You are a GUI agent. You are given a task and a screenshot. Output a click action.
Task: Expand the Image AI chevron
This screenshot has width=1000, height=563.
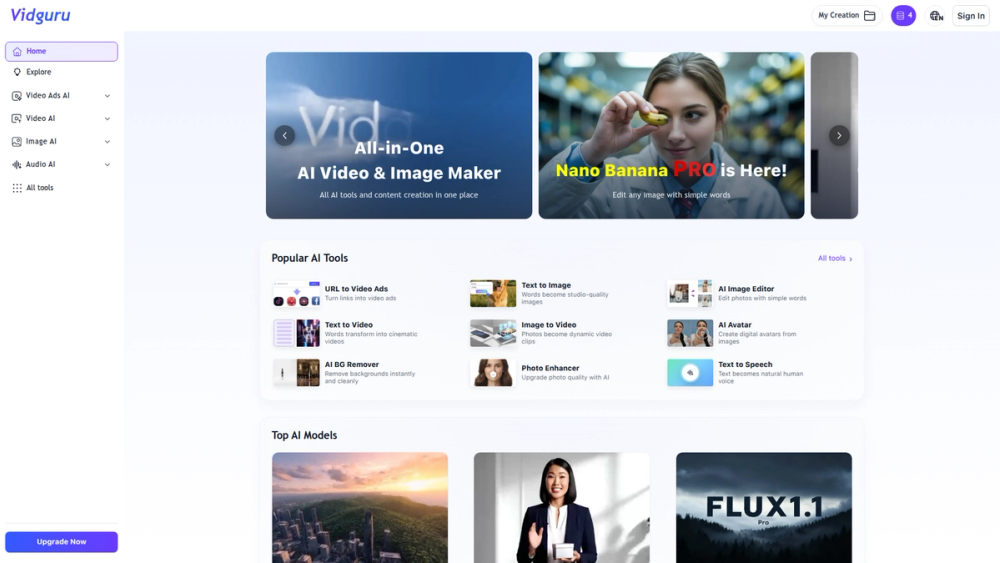pyautogui.click(x=107, y=142)
